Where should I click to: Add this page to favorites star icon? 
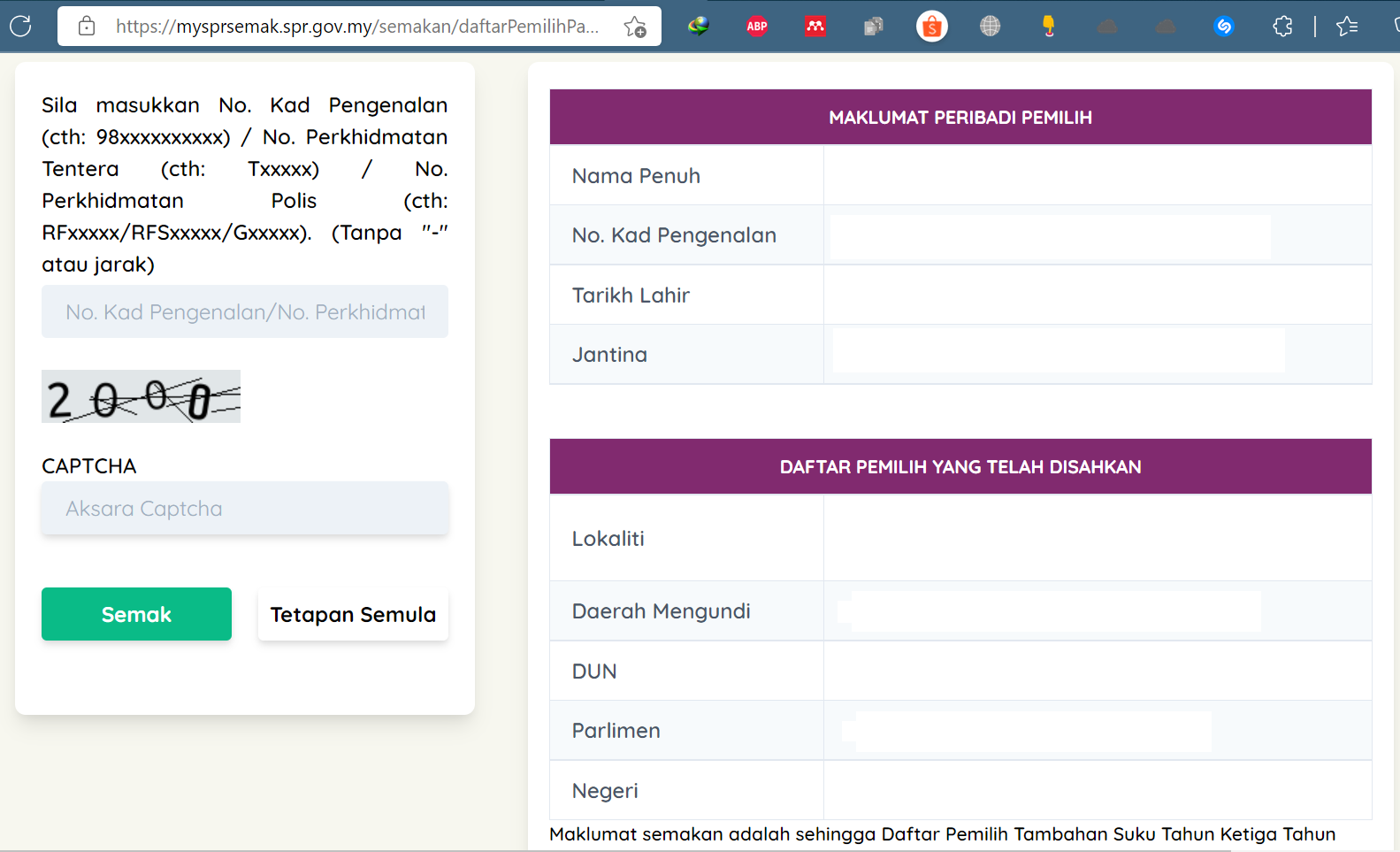point(635,27)
